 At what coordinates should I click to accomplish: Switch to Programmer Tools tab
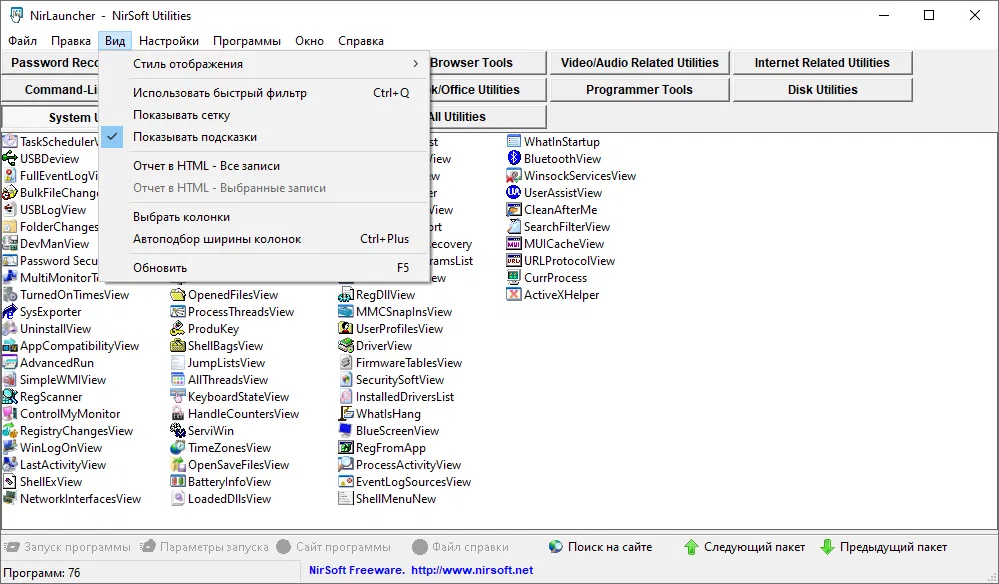coord(640,90)
